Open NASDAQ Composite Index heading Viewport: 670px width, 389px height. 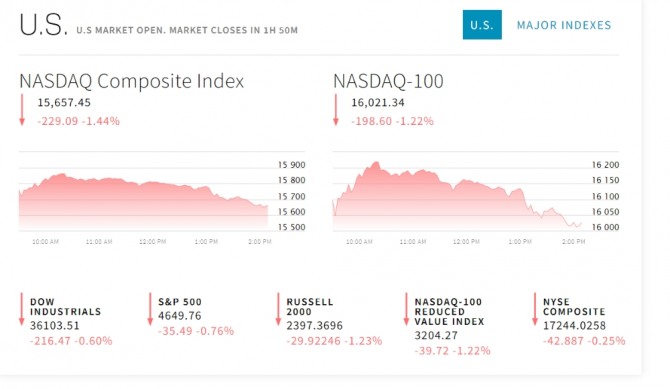pyautogui.click(x=132, y=81)
